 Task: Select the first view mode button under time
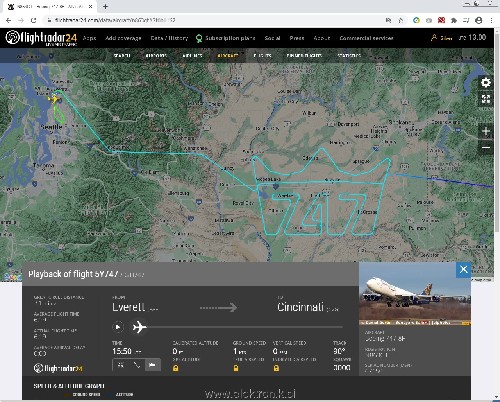(121, 365)
